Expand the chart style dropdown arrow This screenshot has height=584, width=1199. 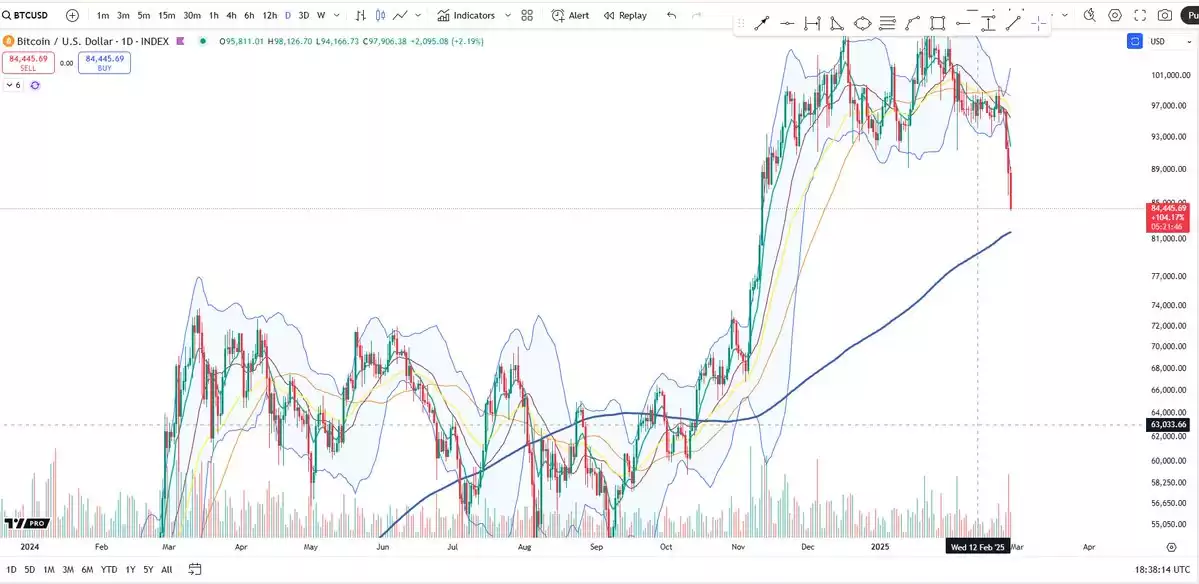click(x=418, y=15)
